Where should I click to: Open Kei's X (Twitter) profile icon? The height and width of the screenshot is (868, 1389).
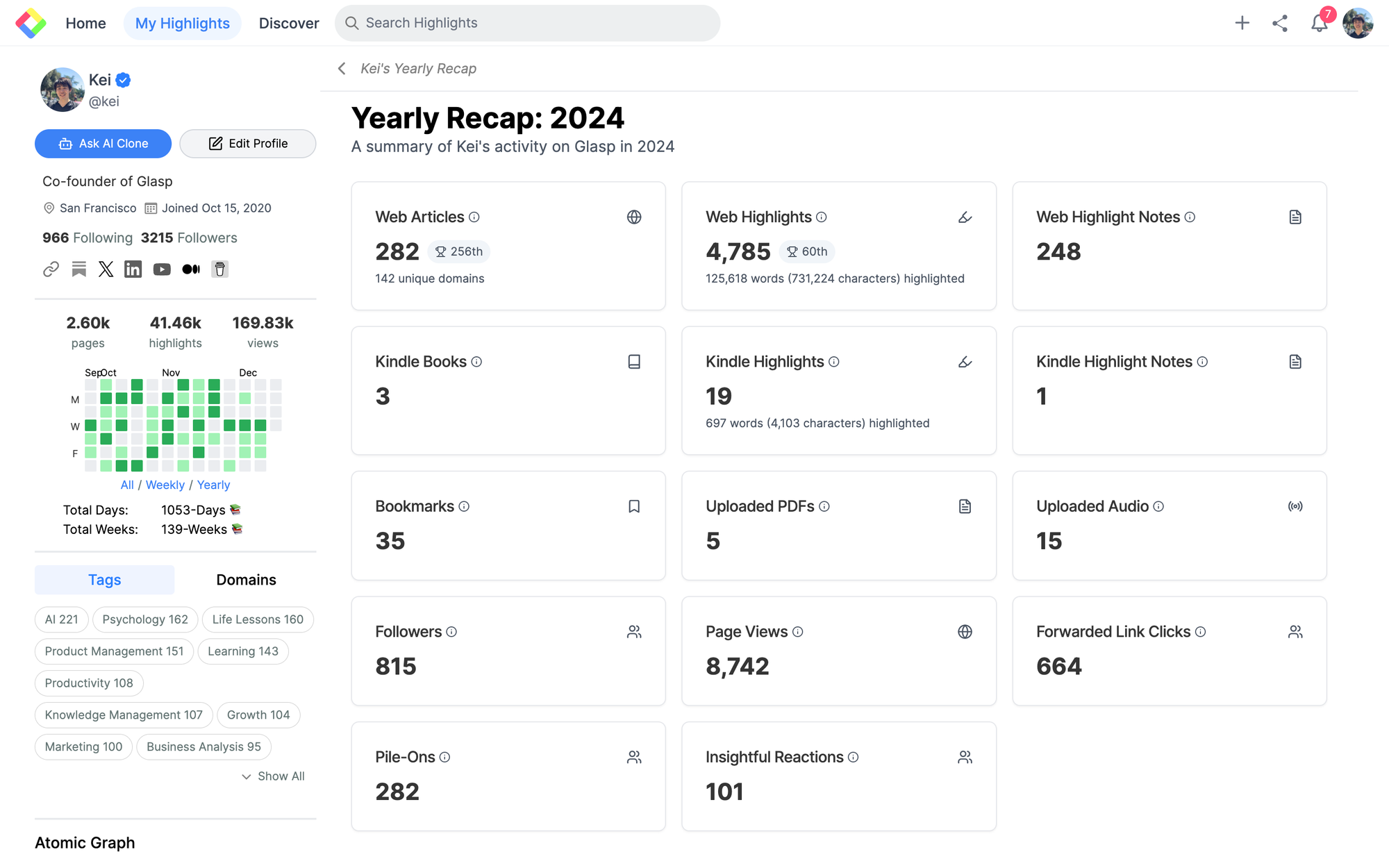point(106,269)
